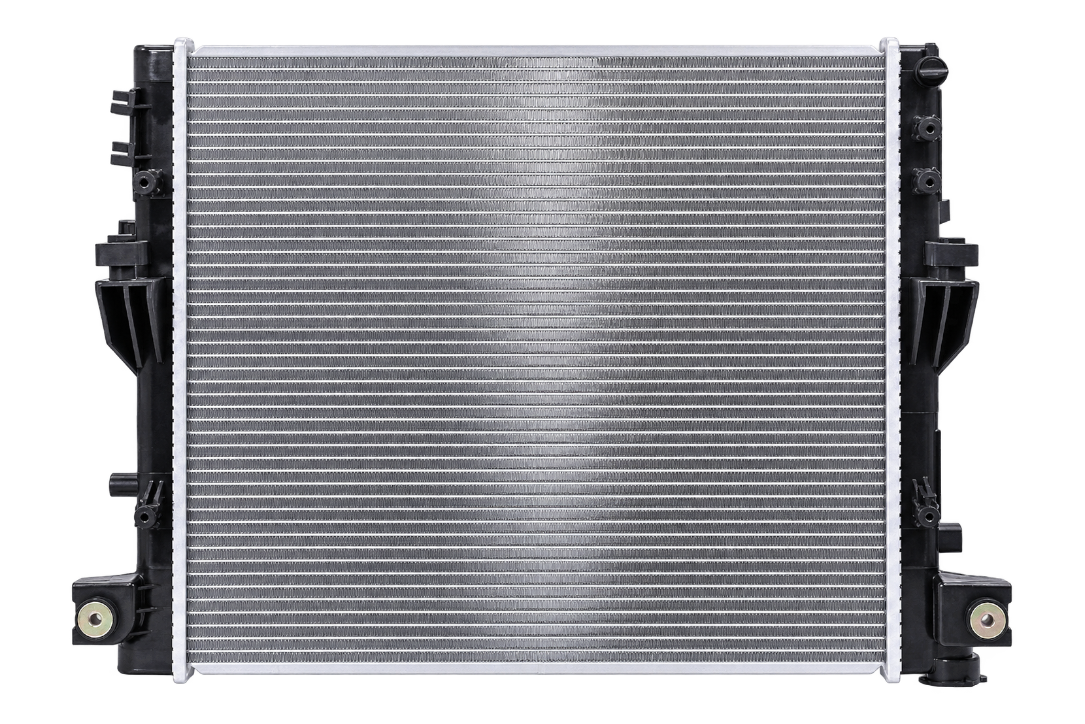This screenshot has width=1085, height=724.
Task: Click the top aluminum frame rail
Action: (536, 48)
